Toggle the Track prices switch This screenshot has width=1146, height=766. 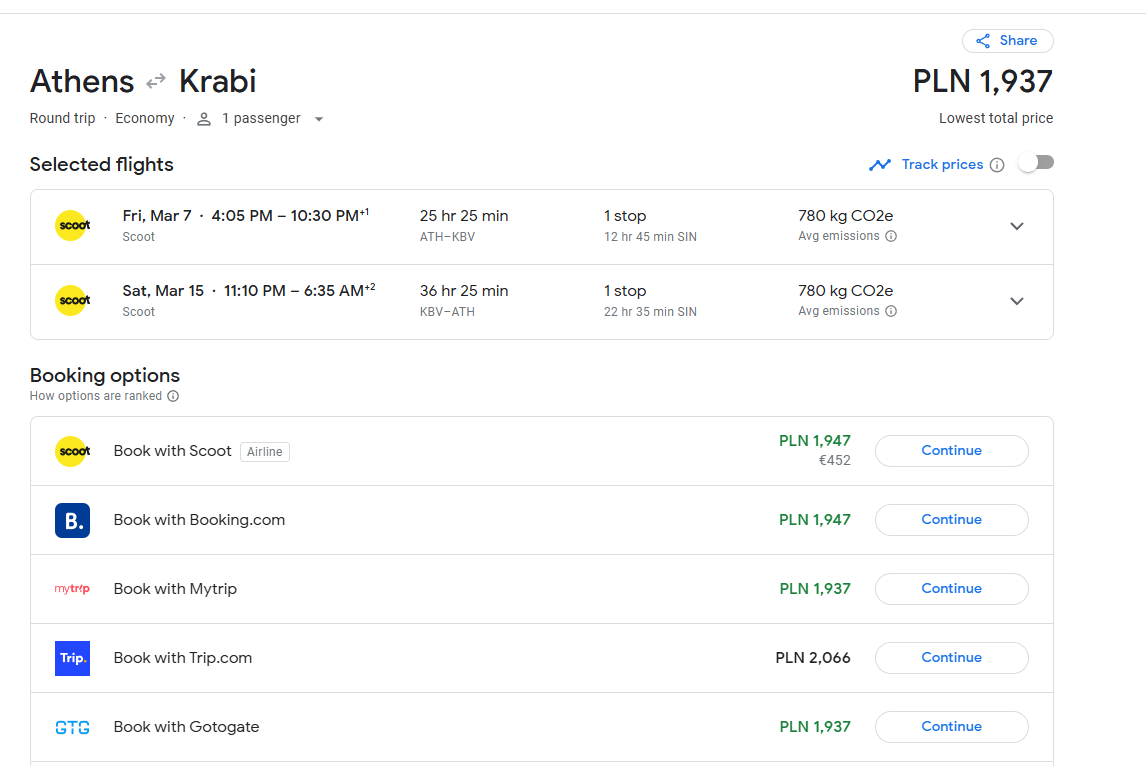(x=1036, y=163)
